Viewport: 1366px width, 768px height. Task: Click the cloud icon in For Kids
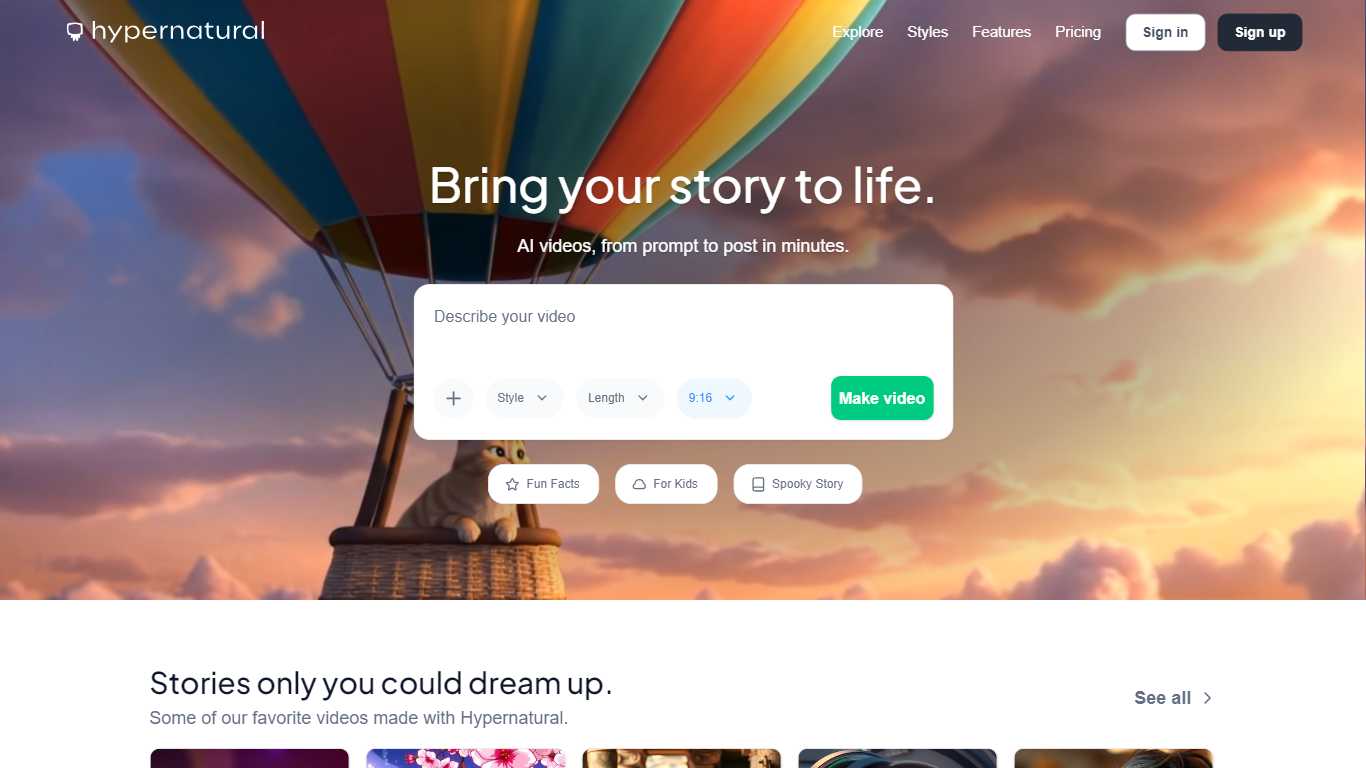click(639, 484)
